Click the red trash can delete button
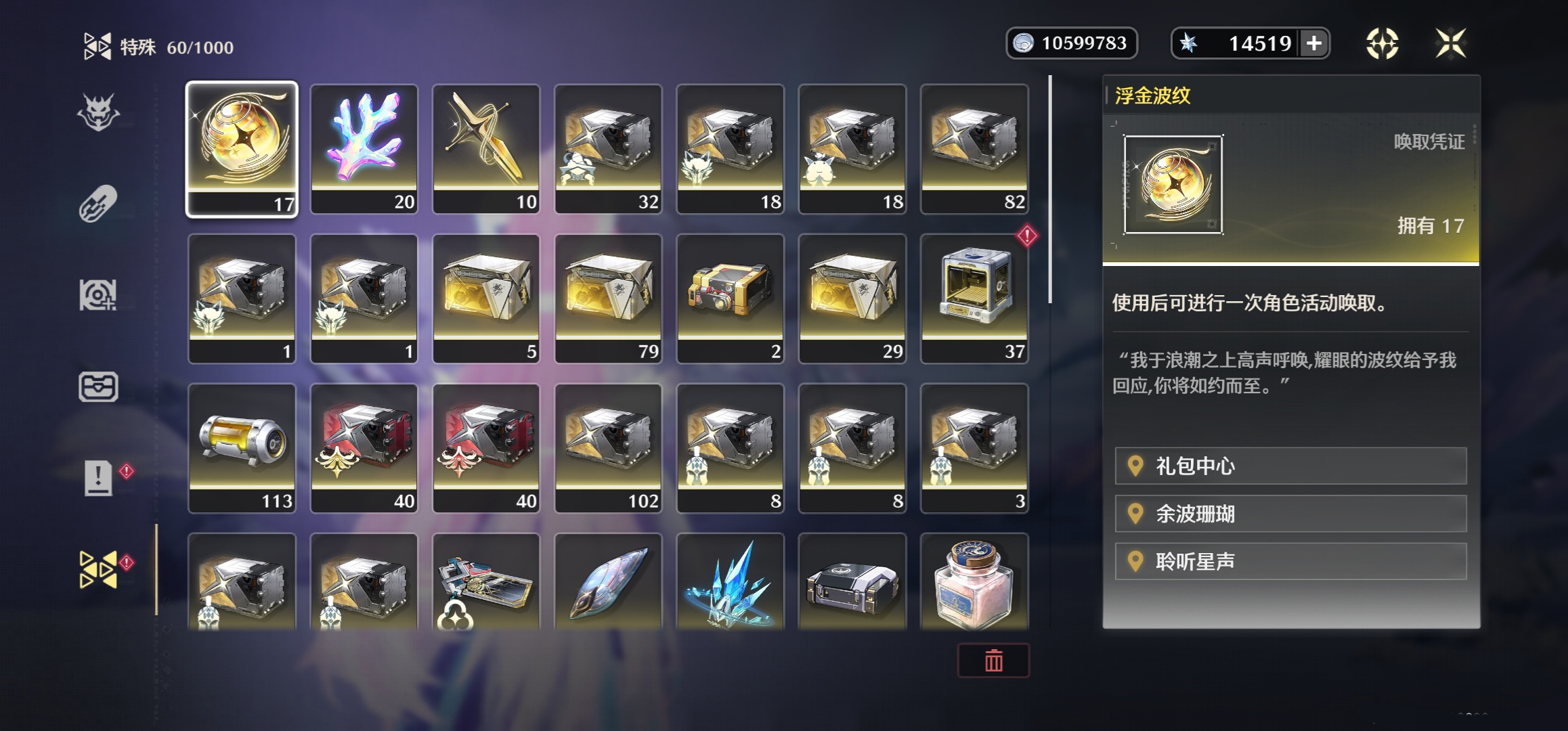The height and width of the screenshot is (731, 1568). coord(993,660)
